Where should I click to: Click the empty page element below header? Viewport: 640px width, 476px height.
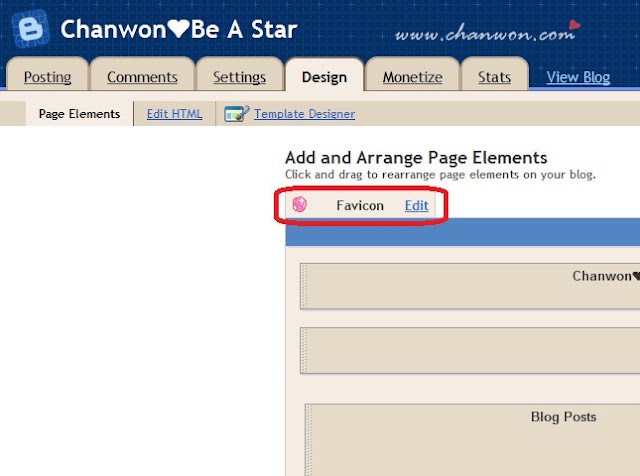[x=470, y=350]
